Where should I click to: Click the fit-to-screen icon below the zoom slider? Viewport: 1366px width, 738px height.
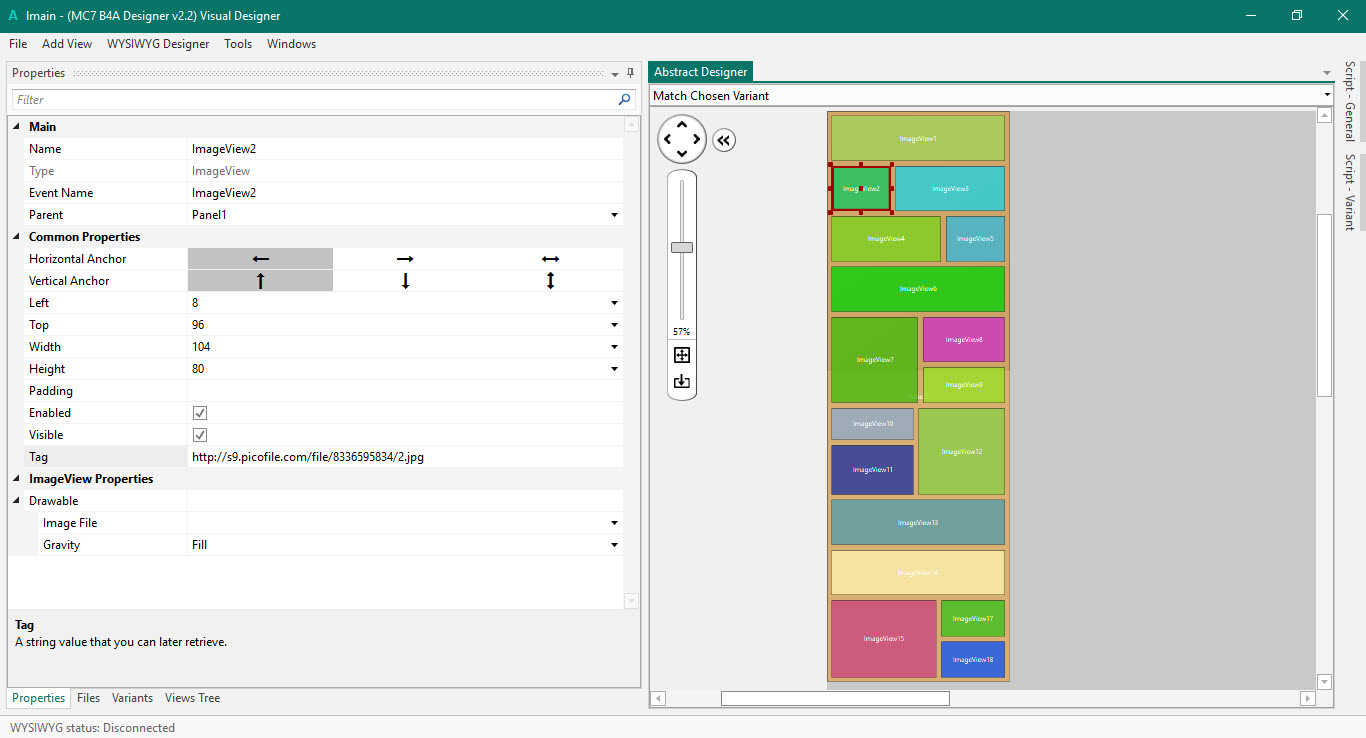pos(682,355)
